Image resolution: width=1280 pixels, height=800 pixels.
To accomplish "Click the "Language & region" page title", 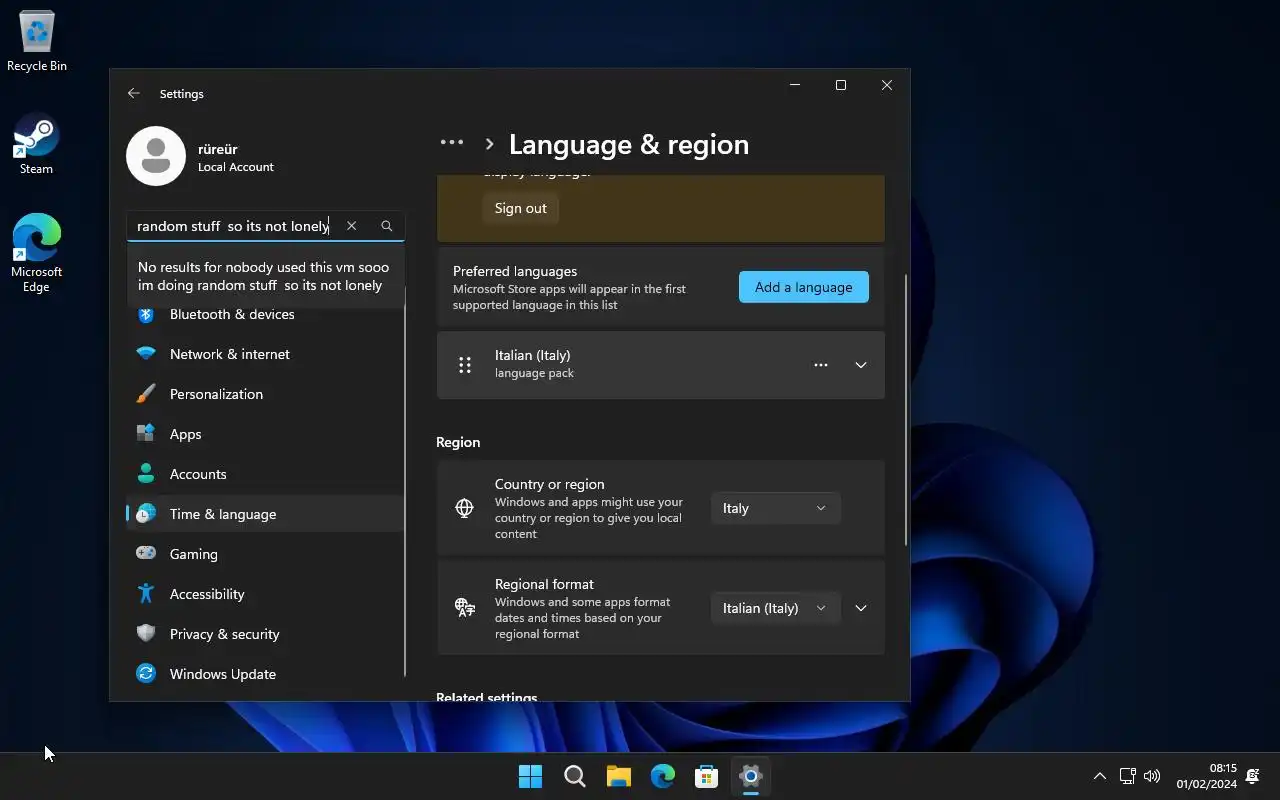I will (x=629, y=144).
